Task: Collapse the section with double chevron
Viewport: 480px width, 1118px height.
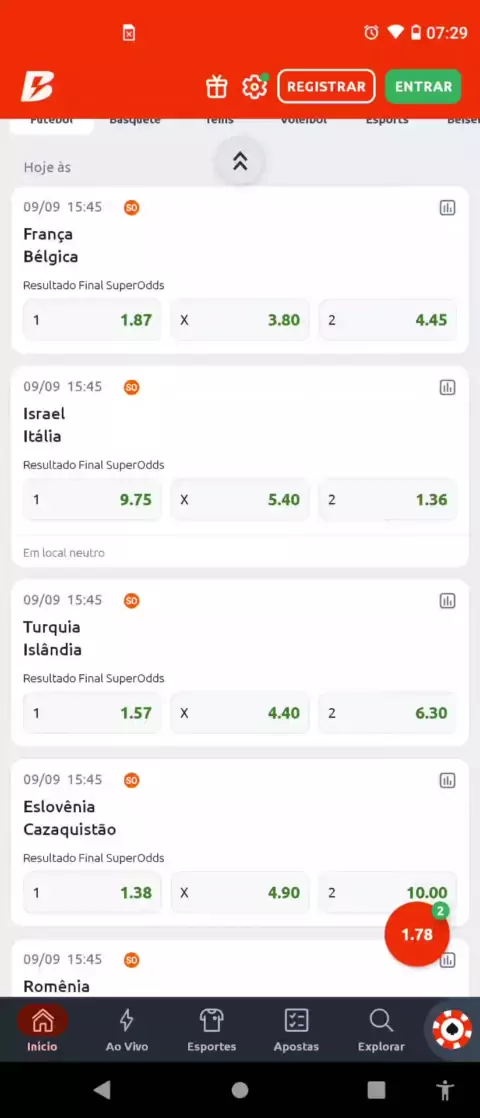Action: coord(240,161)
